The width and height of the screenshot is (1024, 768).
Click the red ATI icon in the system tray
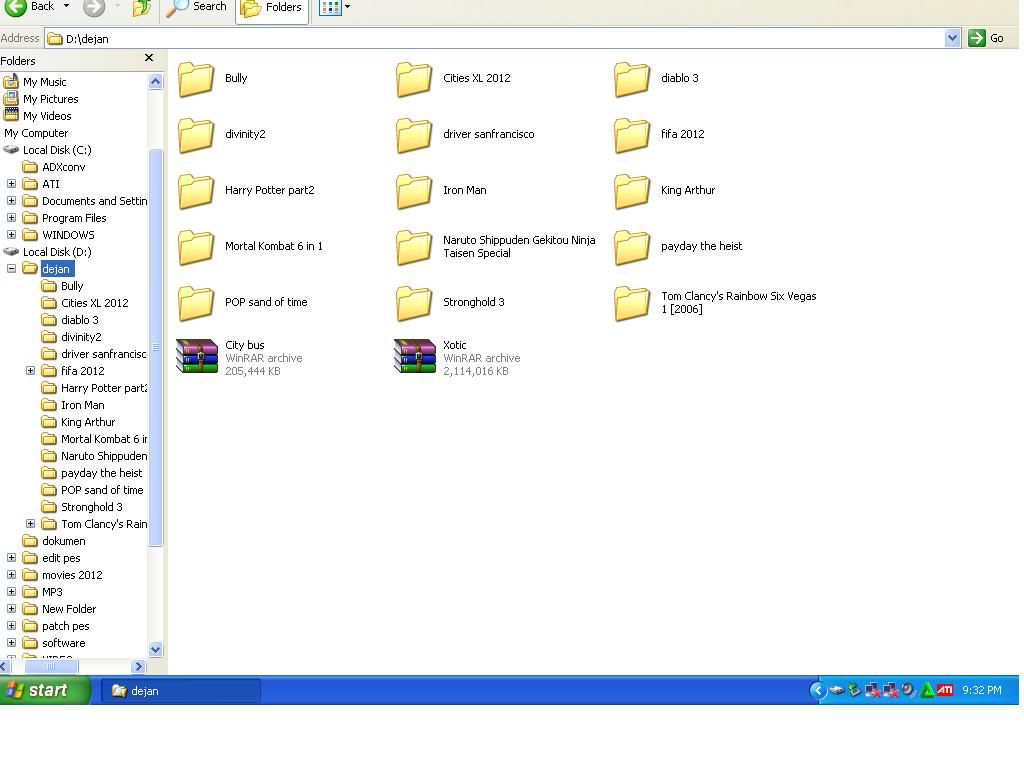tap(945, 690)
